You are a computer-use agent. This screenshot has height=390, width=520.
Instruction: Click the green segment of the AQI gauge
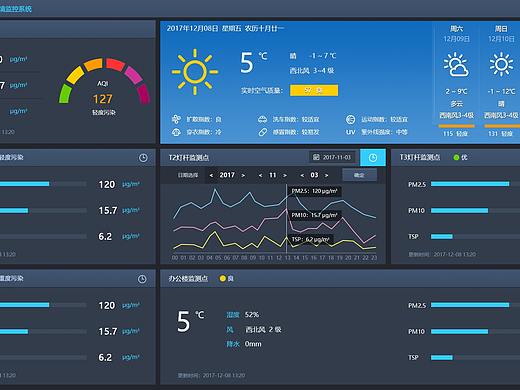tap(65, 94)
